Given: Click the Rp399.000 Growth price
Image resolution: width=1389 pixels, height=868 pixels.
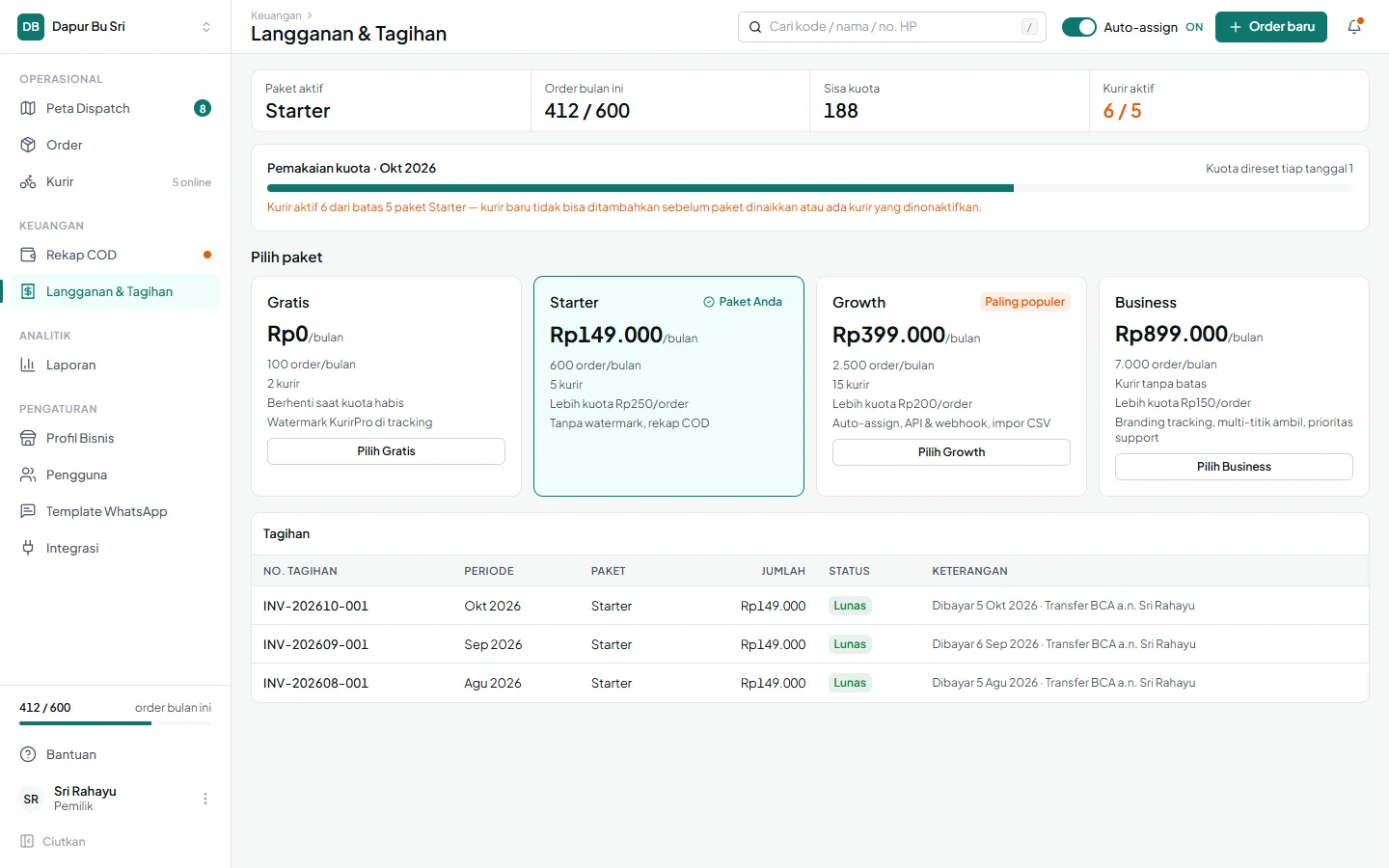Looking at the screenshot, I should click(888, 335).
